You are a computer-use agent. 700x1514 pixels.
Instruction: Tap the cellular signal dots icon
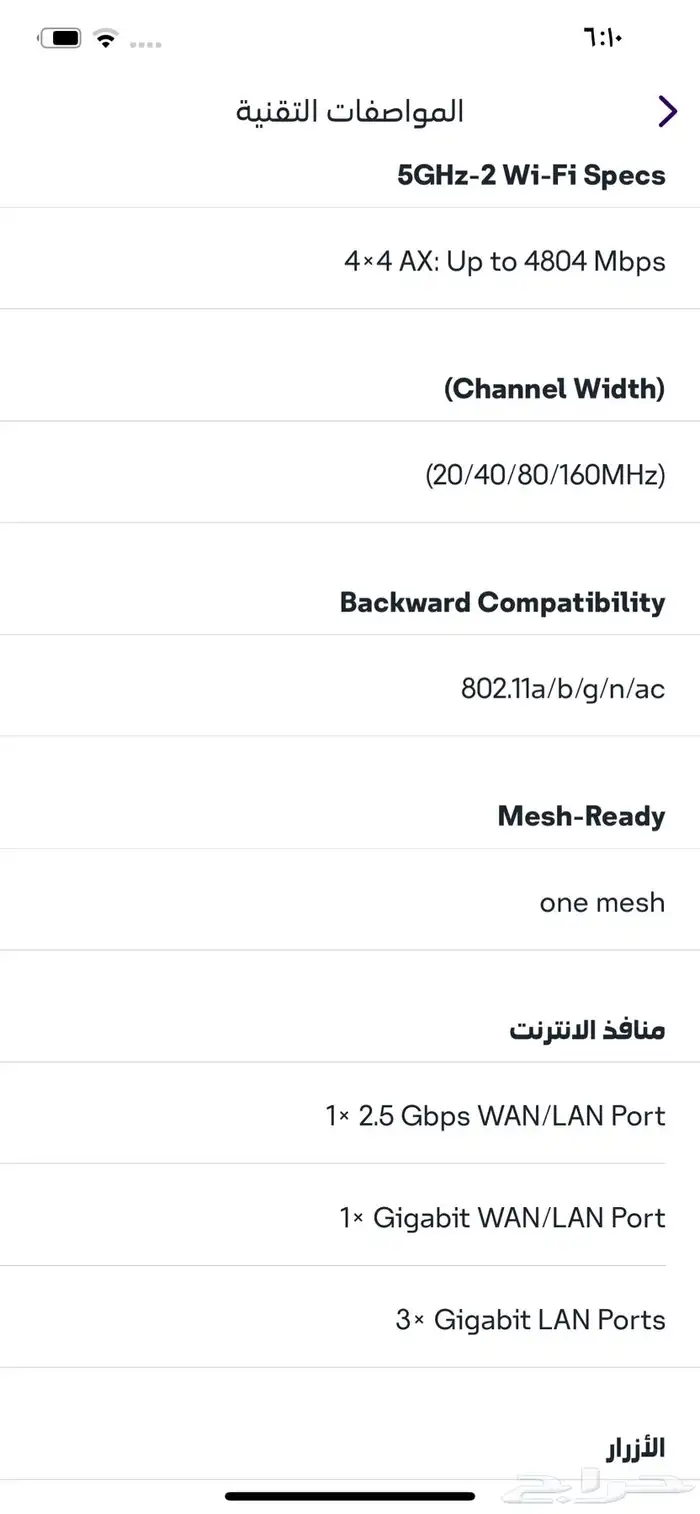coord(146,42)
